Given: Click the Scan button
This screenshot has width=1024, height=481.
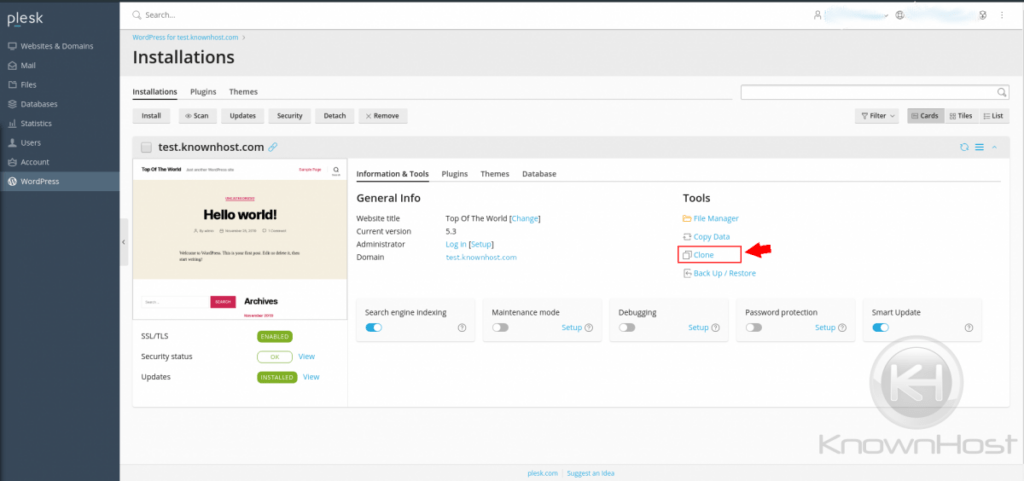Looking at the screenshot, I should 197,116.
